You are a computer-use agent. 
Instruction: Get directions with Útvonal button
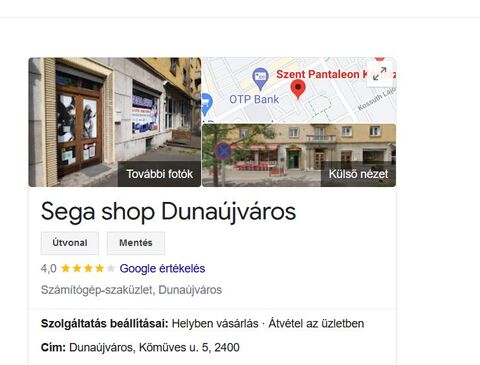click(70, 243)
